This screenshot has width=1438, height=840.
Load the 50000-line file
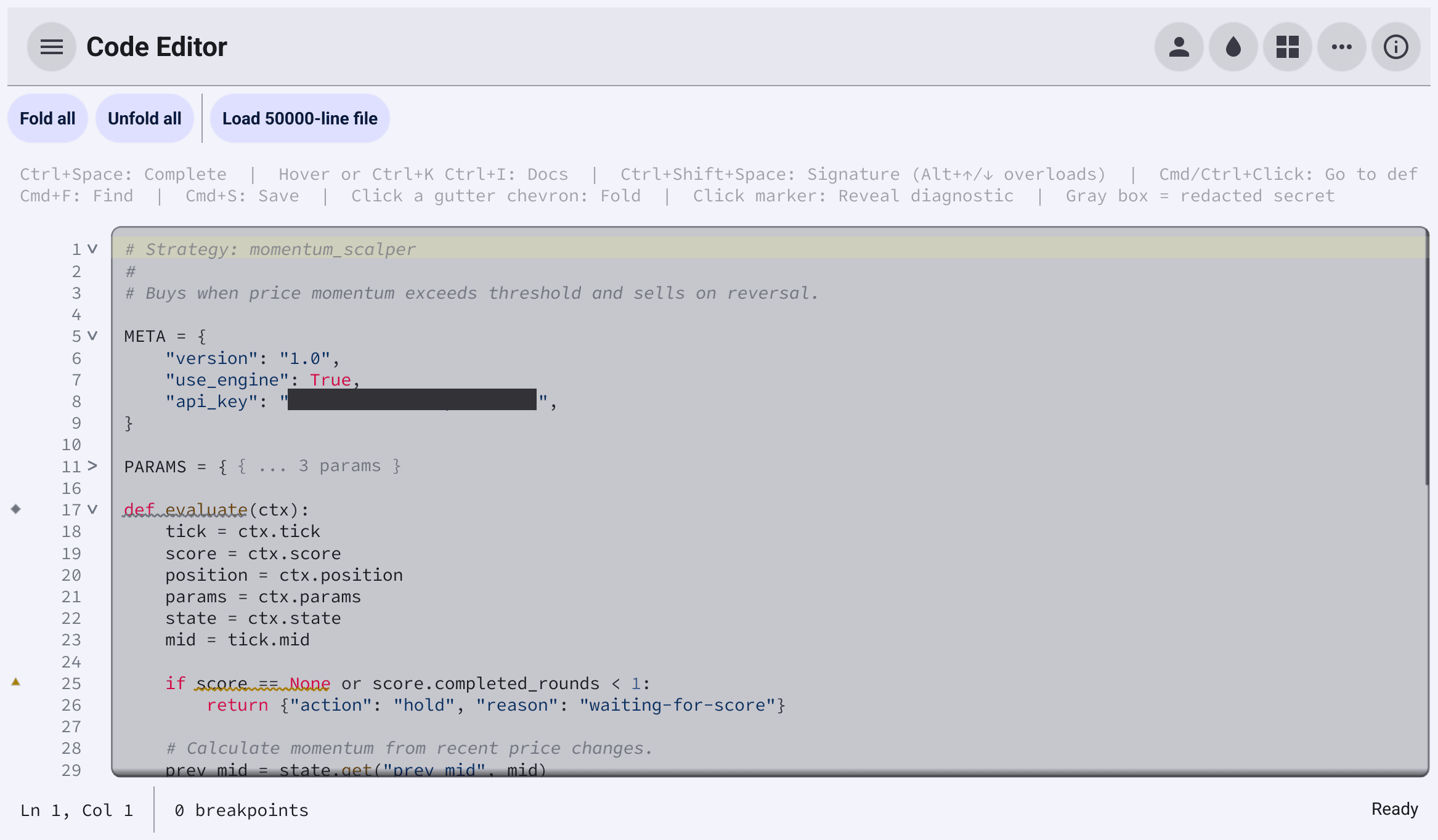(x=300, y=118)
